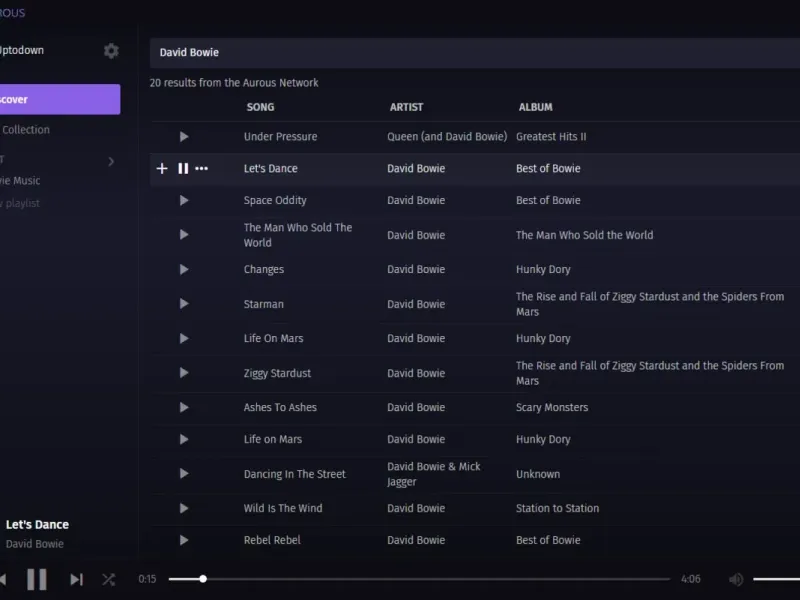Pause Let's Dance in the results row
Image resolution: width=800 pixels, height=600 pixels.
(183, 168)
